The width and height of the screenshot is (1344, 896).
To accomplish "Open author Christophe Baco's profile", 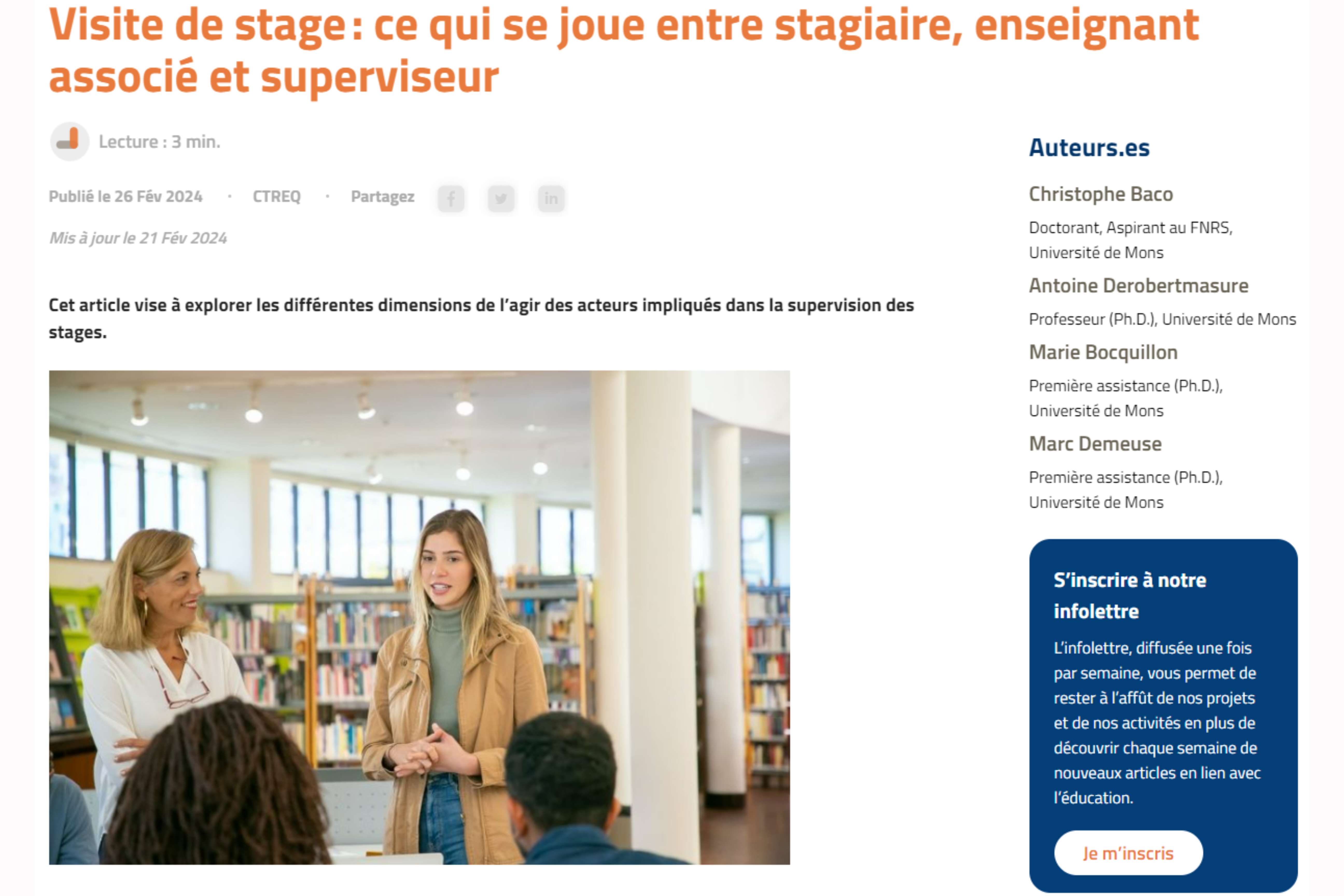I will pyautogui.click(x=1101, y=194).
